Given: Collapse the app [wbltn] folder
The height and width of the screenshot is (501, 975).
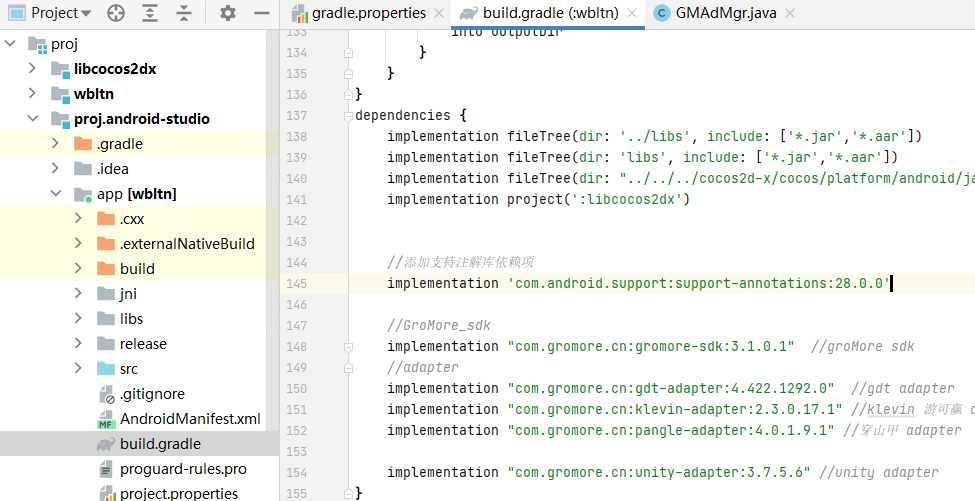Looking at the screenshot, I should (56, 194).
